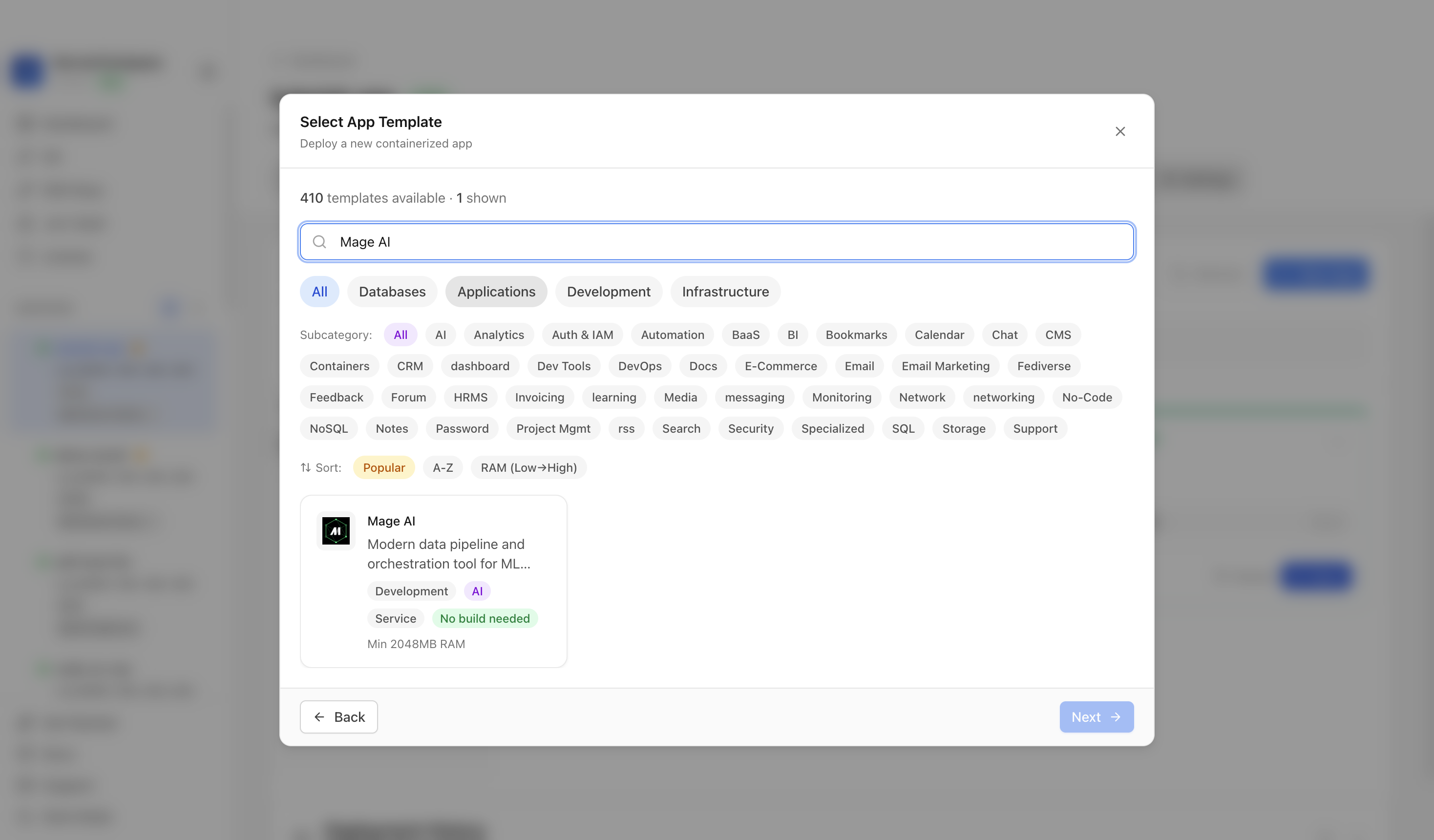Filter by Notes subcategory
The width and height of the screenshot is (1434, 840).
pyautogui.click(x=392, y=428)
